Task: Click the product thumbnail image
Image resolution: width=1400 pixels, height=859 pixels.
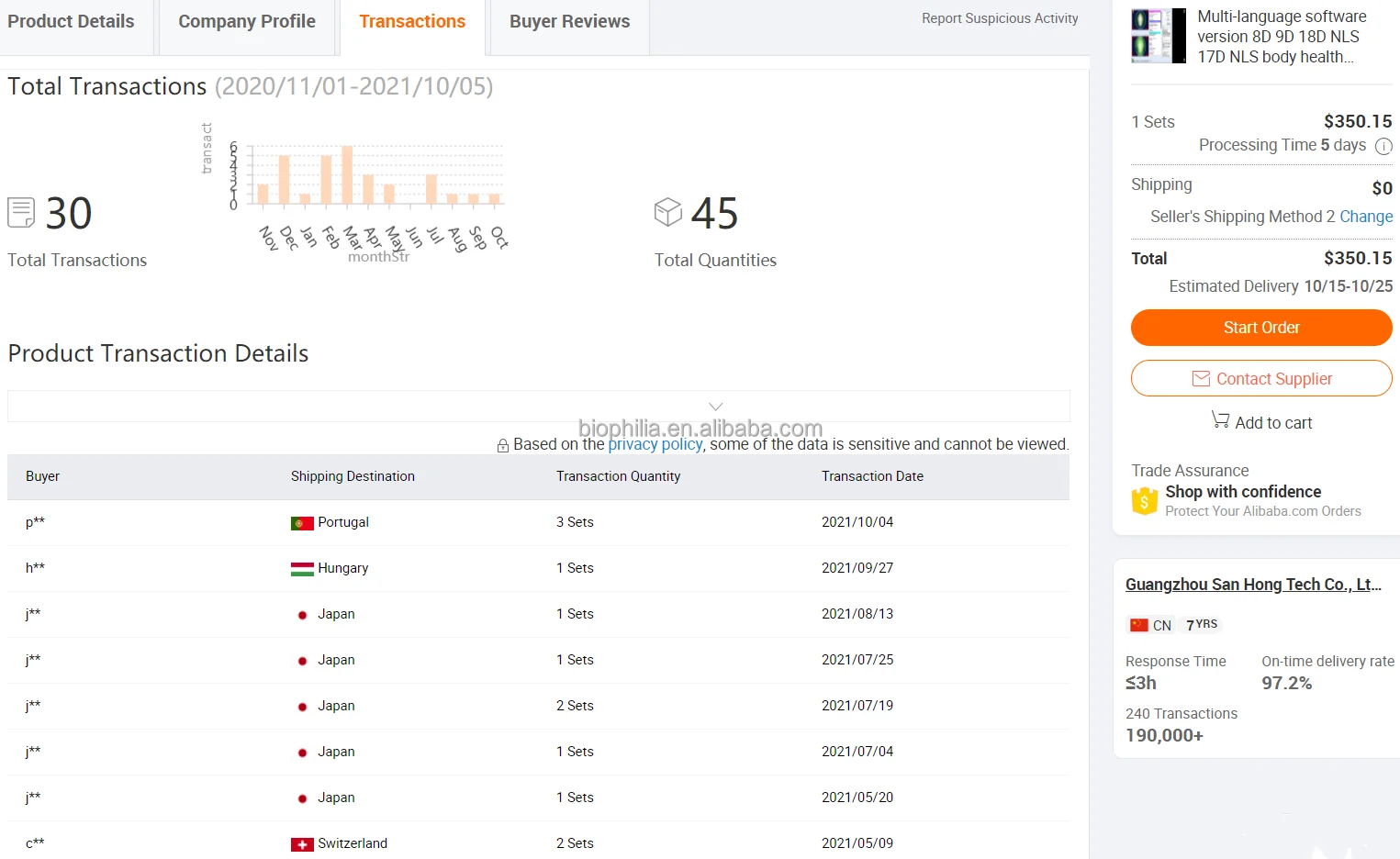Action: [1158, 36]
